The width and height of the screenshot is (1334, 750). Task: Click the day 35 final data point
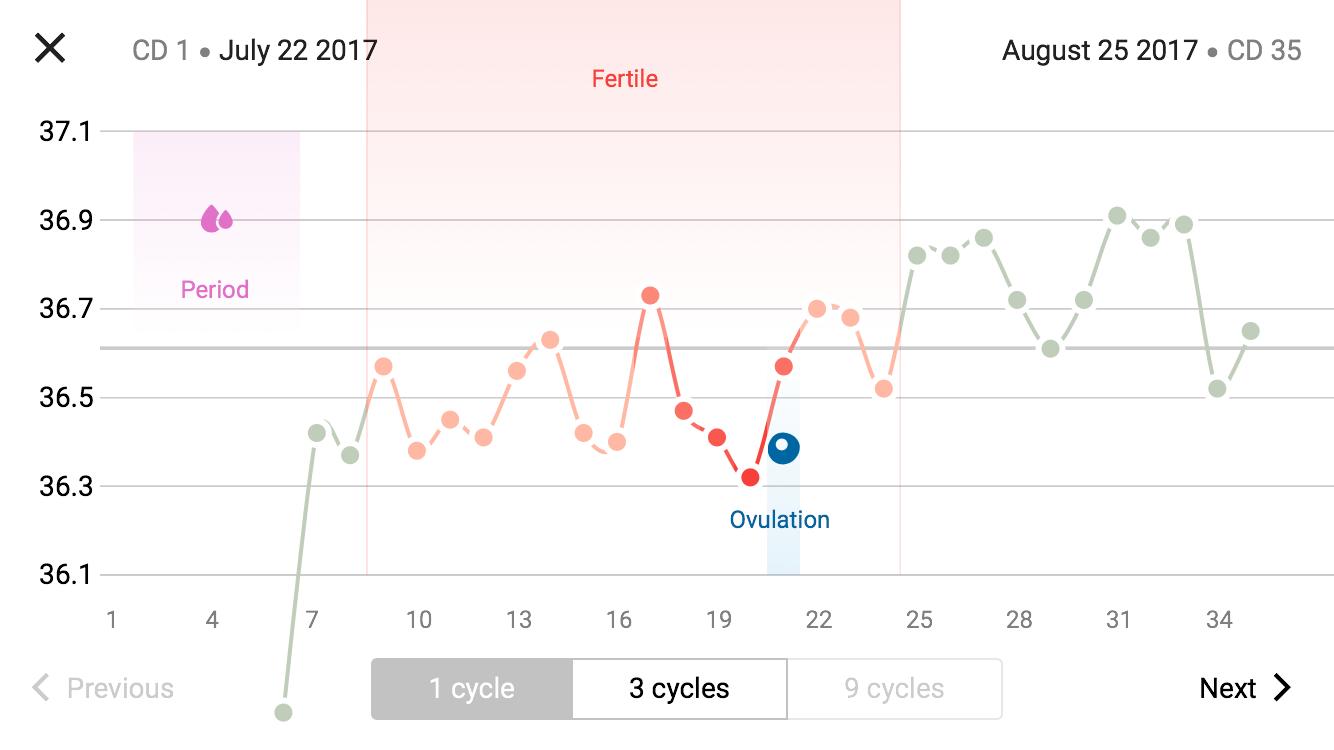1250,331
